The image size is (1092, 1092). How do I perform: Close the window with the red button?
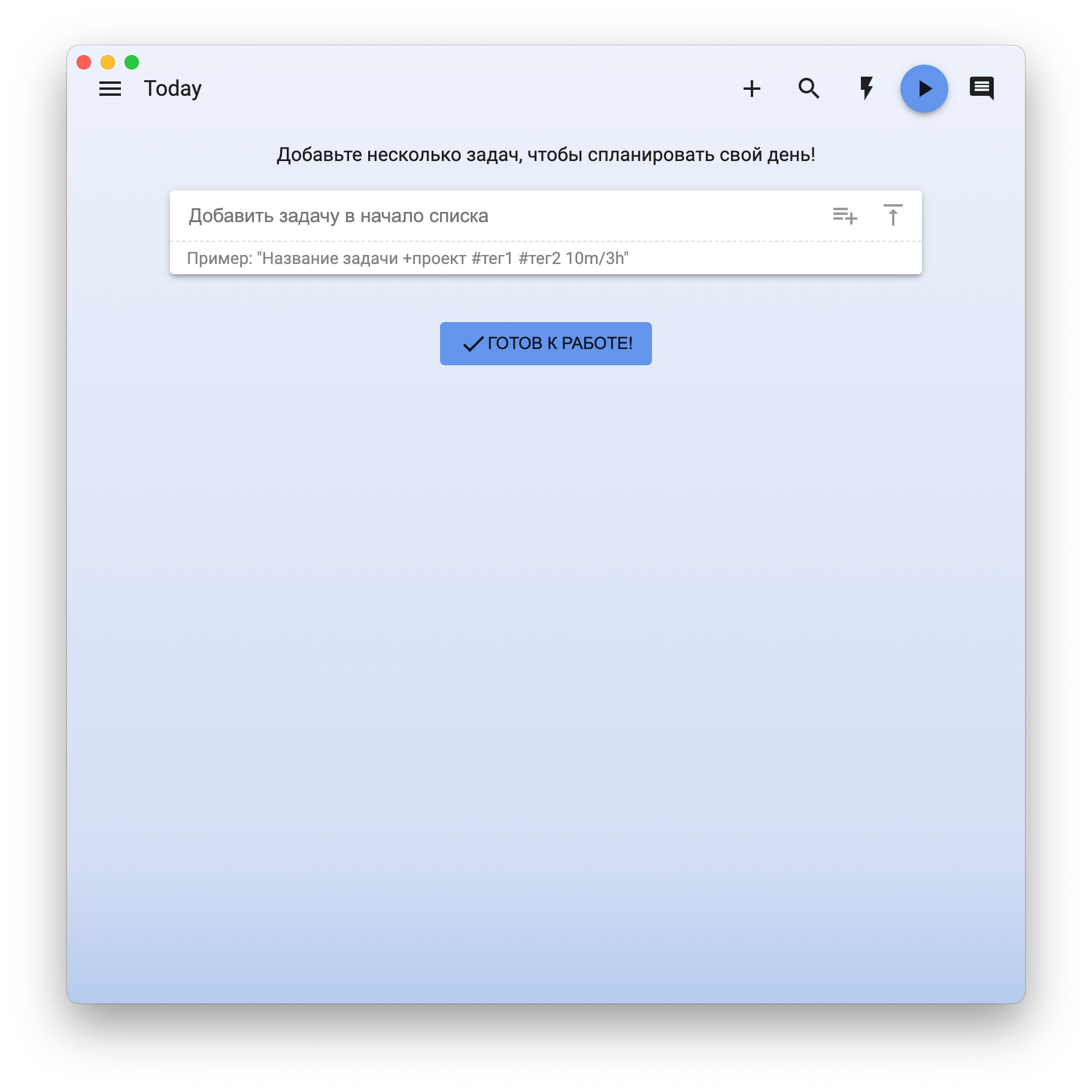[x=84, y=62]
